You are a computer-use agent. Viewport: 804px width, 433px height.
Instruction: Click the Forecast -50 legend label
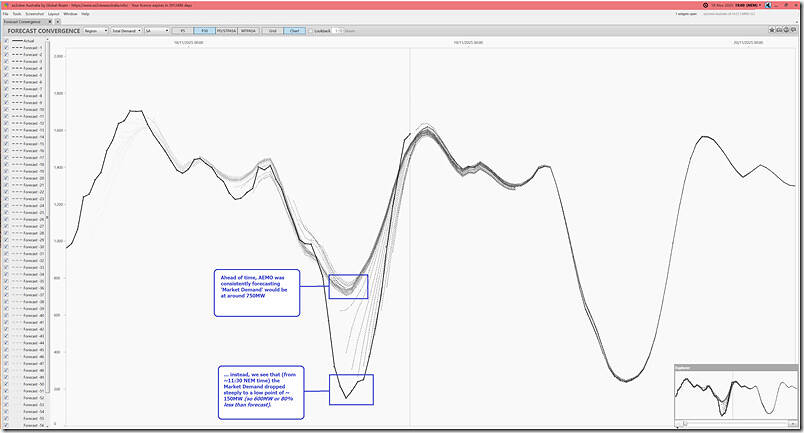[x=34, y=384]
